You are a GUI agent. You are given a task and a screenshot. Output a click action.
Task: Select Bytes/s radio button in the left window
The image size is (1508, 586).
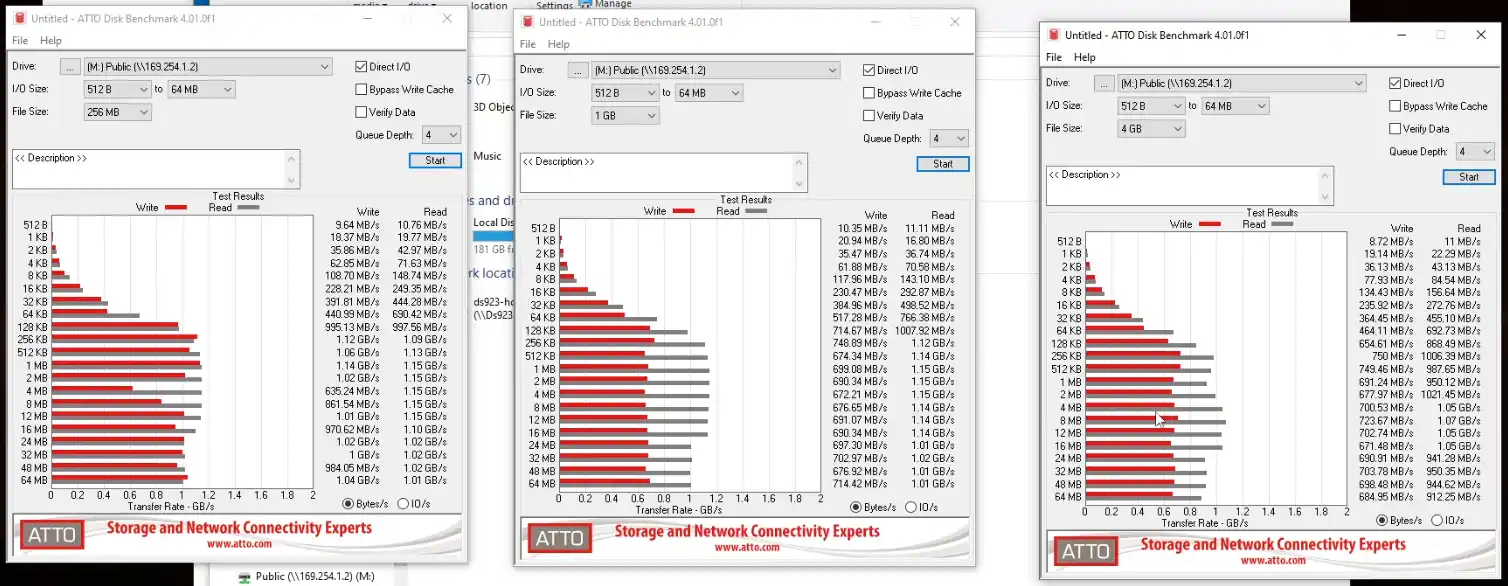point(348,504)
